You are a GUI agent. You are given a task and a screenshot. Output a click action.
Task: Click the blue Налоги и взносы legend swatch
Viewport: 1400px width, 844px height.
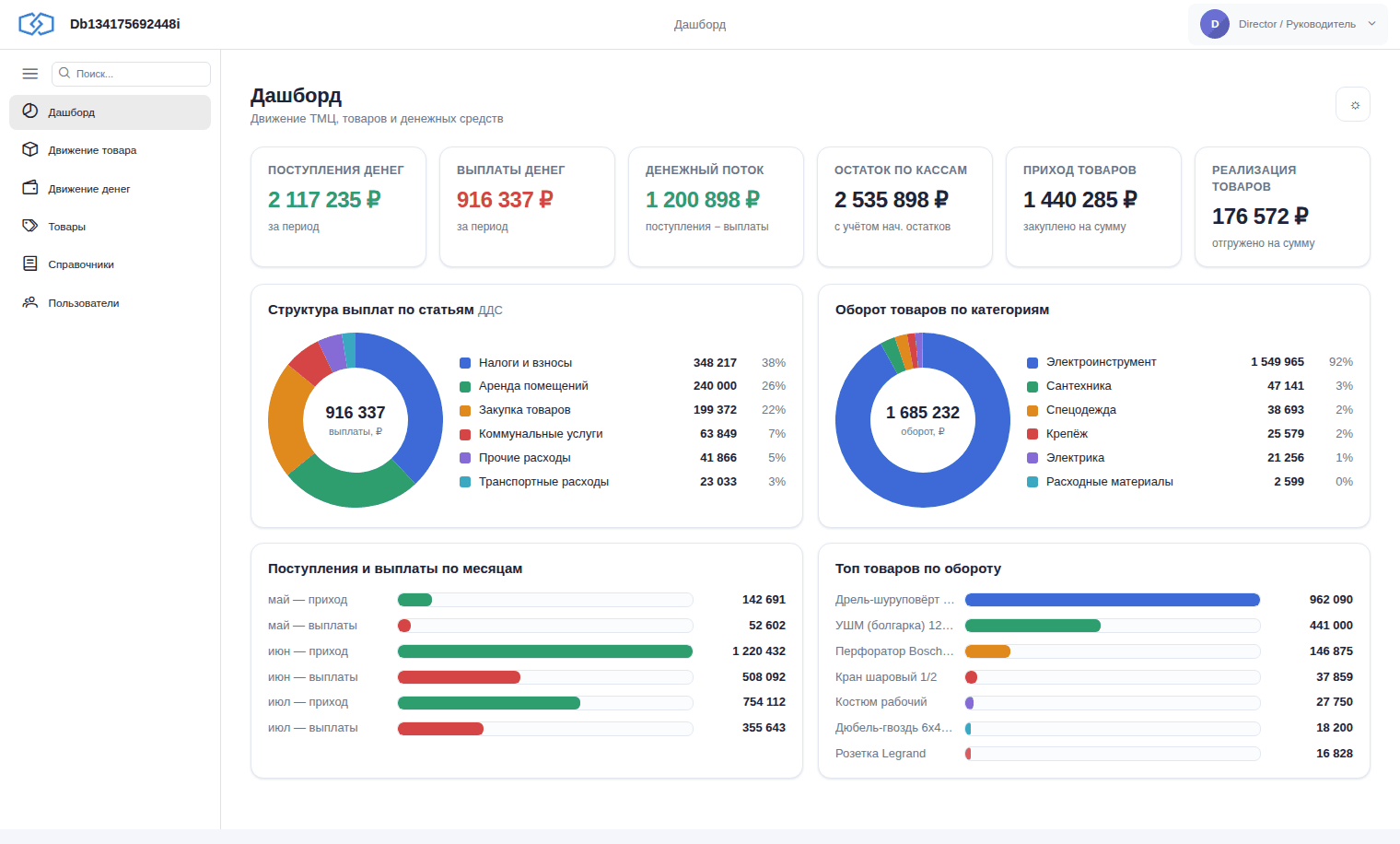click(x=465, y=363)
